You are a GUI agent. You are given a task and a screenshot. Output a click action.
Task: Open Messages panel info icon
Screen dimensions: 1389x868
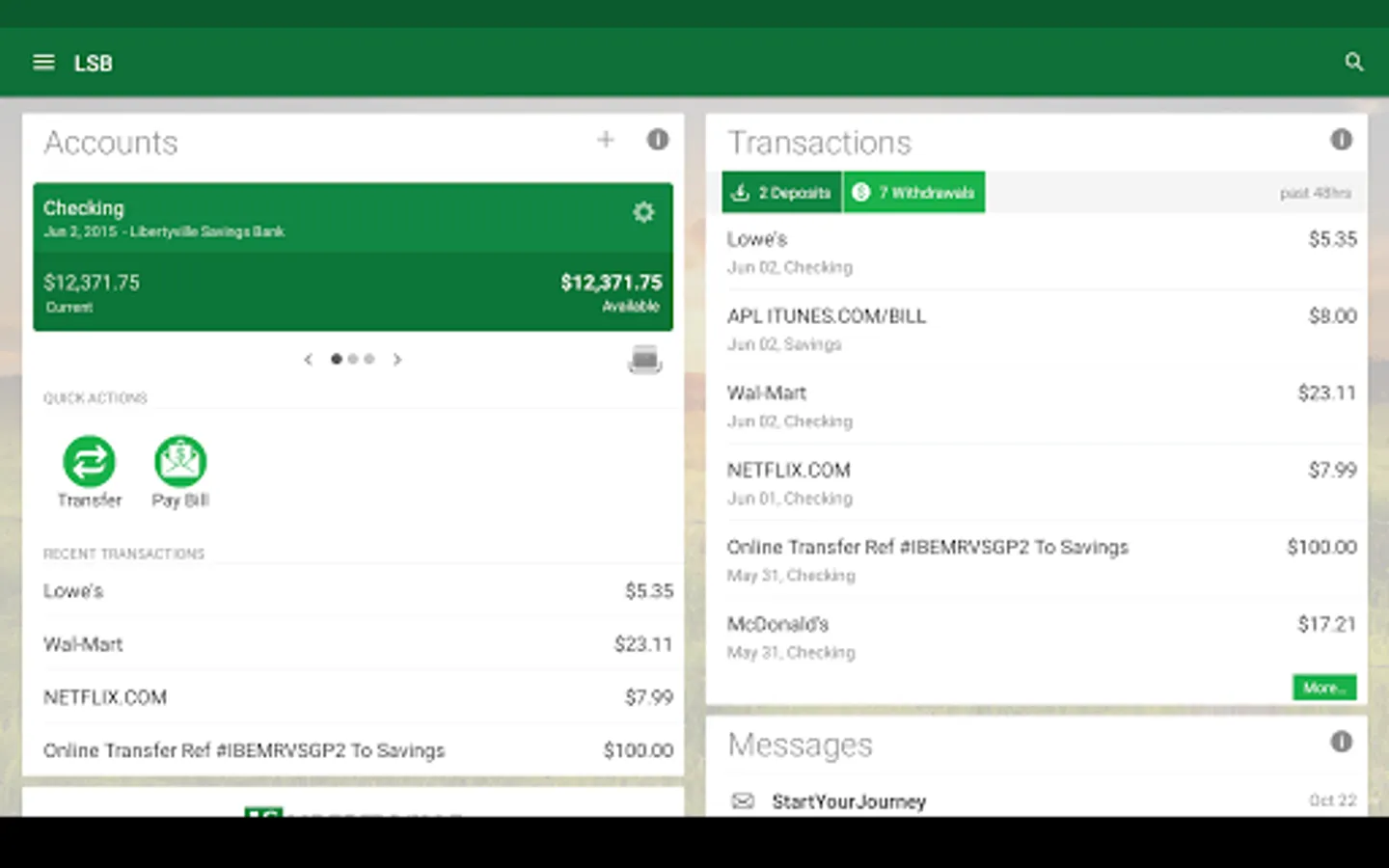[x=1342, y=742]
